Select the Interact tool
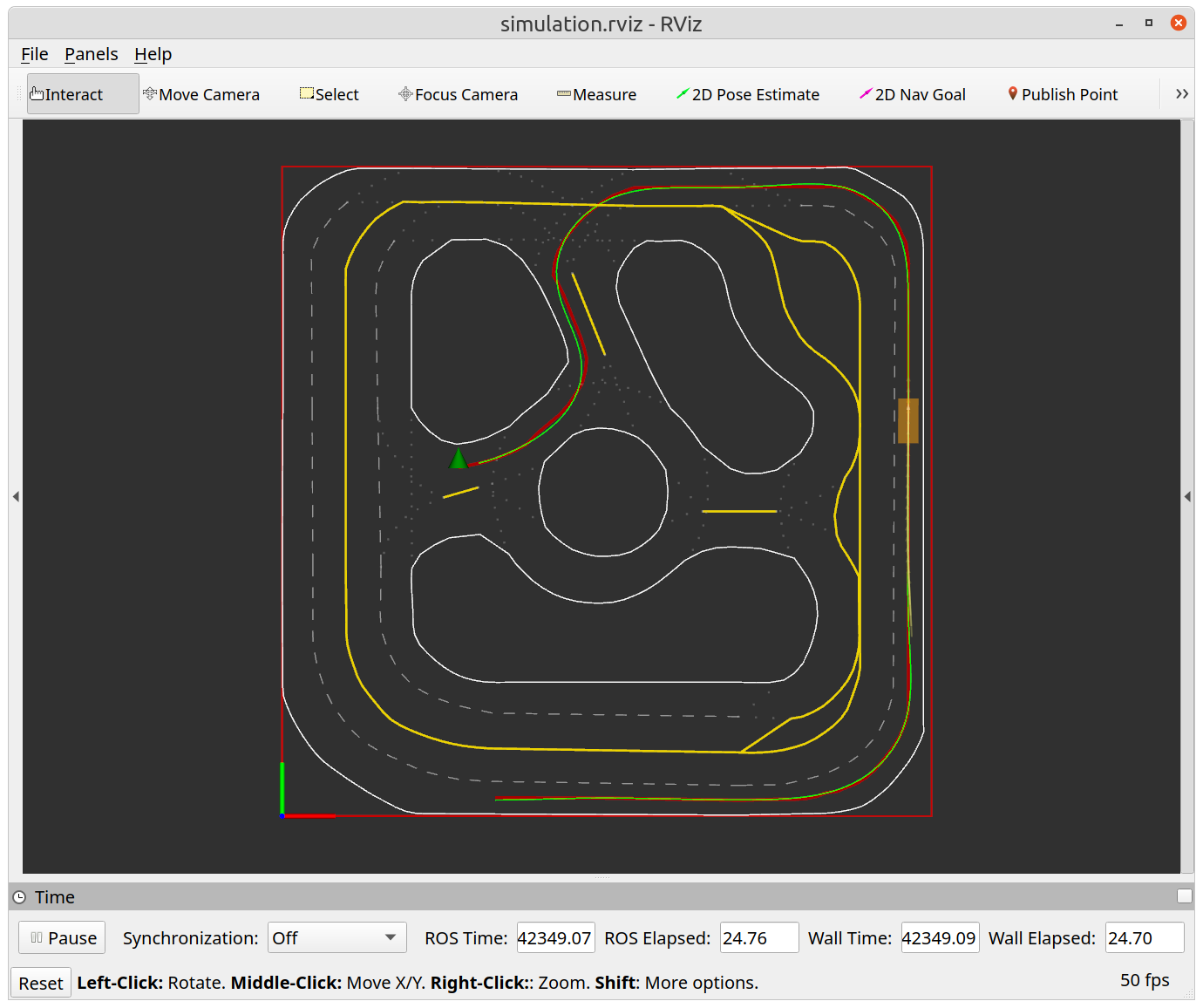1203x1008 pixels. tap(83, 94)
